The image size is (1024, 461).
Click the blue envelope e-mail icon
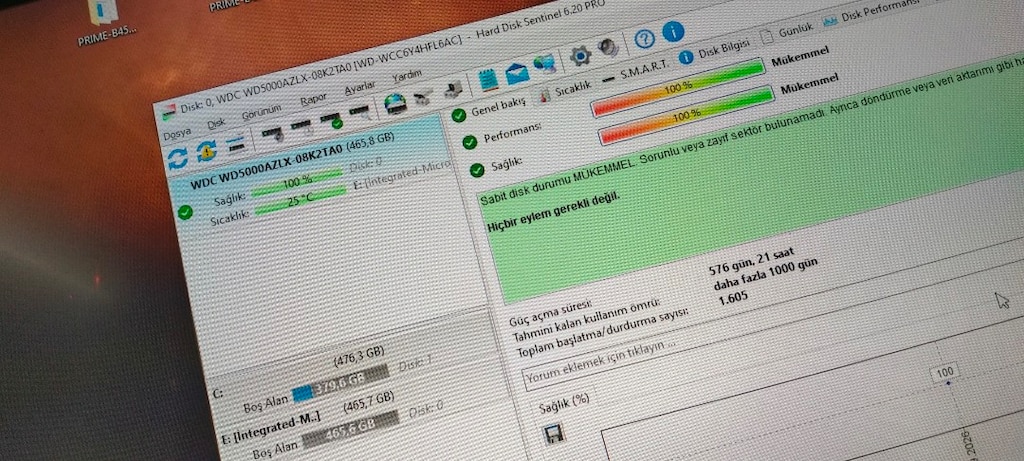(x=517, y=72)
